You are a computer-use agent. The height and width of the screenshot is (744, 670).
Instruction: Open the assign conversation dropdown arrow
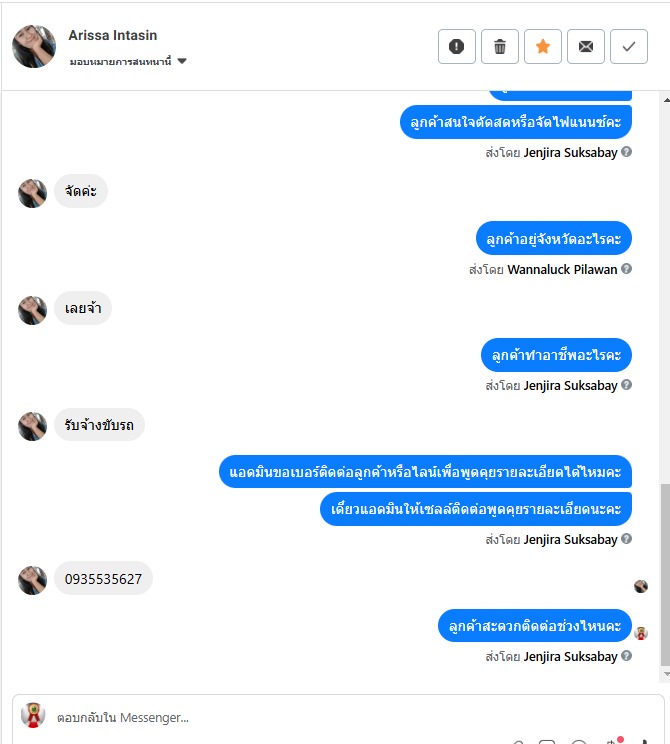182,61
